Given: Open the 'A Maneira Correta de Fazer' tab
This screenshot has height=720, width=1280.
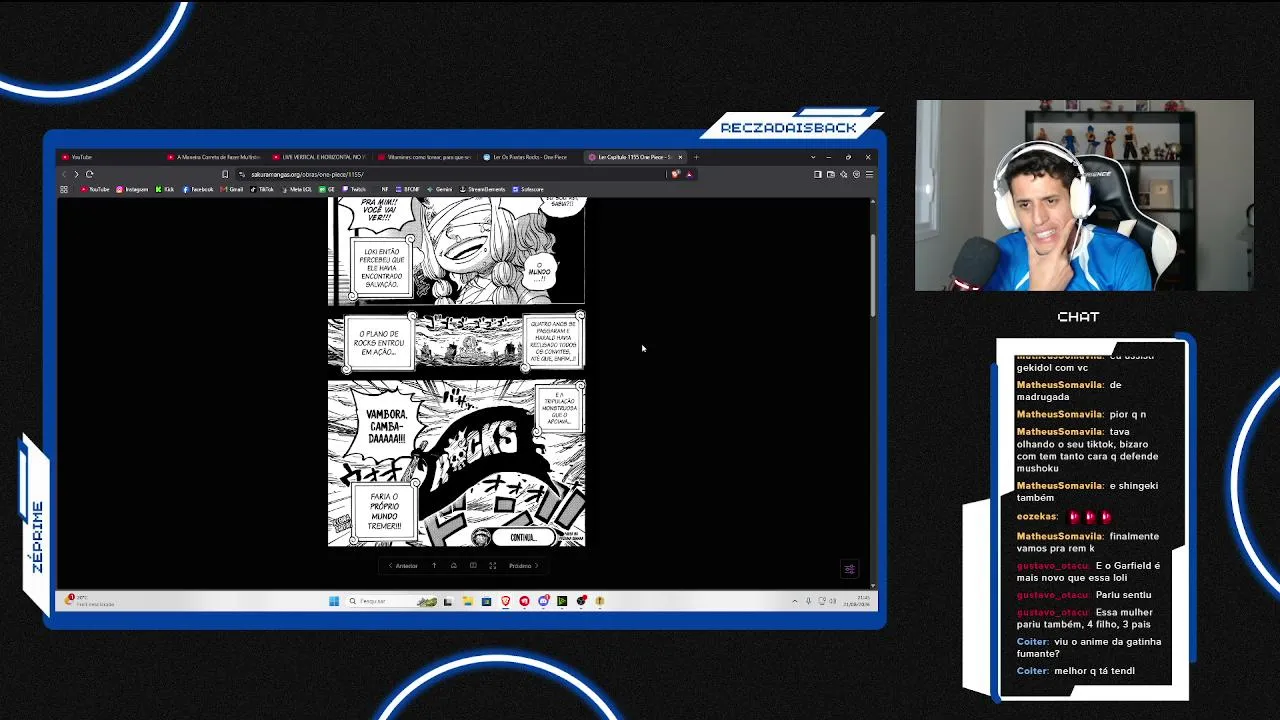Looking at the screenshot, I should 214,157.
